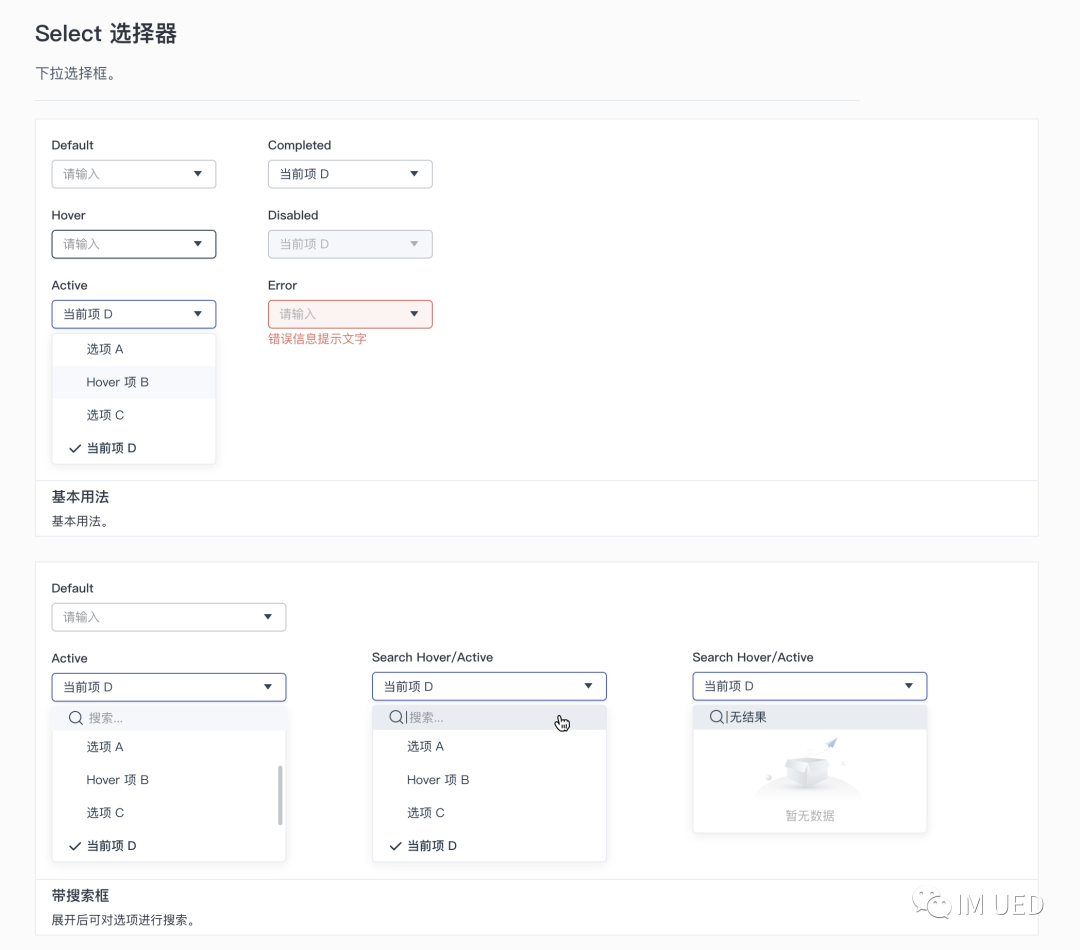The image size is (1080, 950).
Task: Click the magnifier icon in the 无结果 search box
Action: click(716, 717)
